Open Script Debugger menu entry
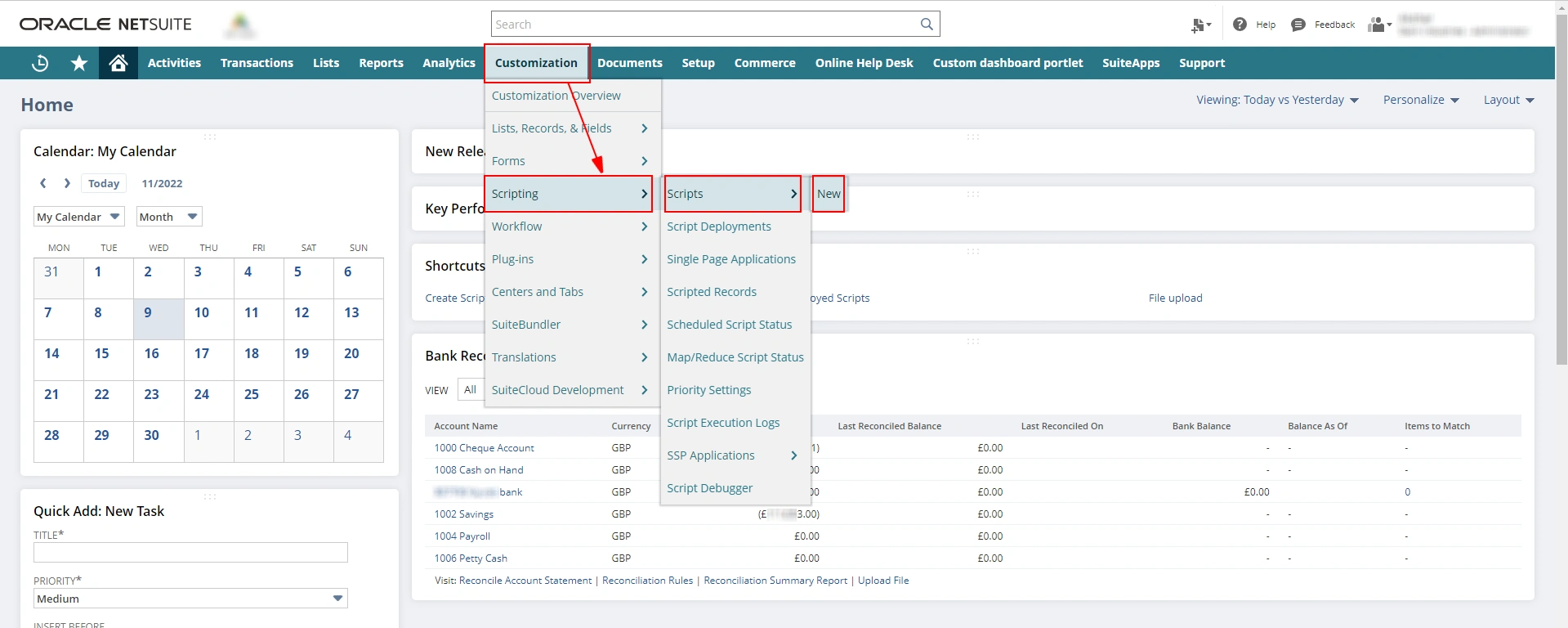Screen dimensions: 1568x628 tap(709, 488)
